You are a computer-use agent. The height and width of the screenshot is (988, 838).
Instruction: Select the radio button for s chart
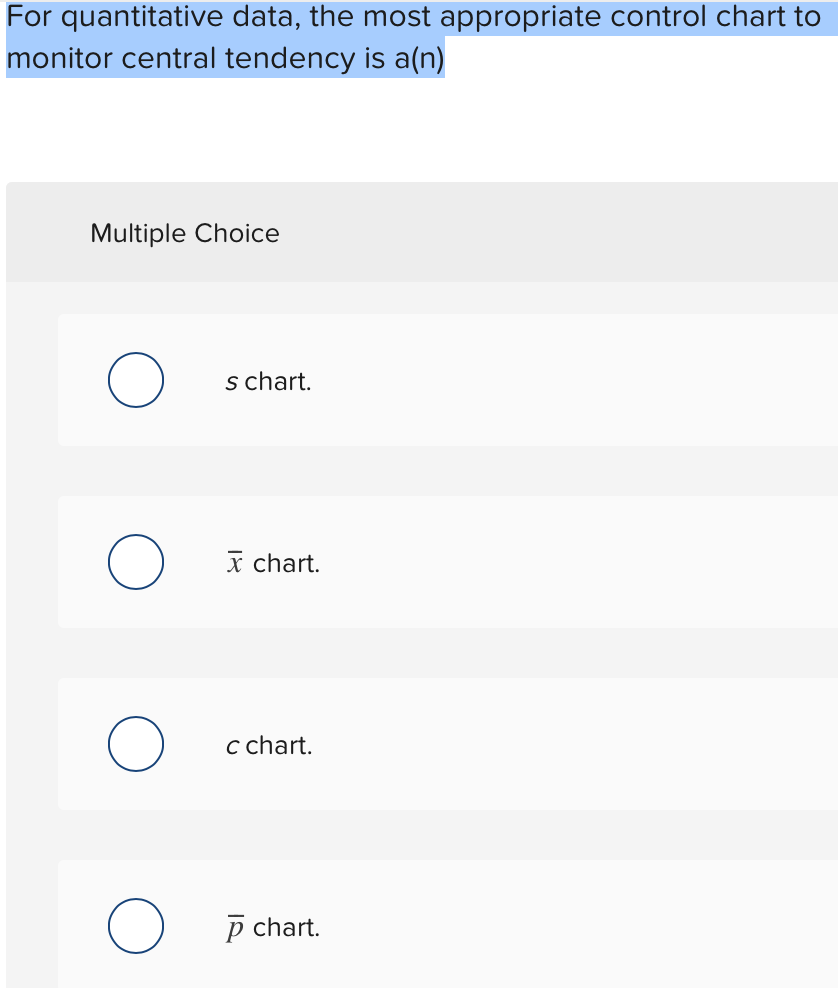pos(135,380)
